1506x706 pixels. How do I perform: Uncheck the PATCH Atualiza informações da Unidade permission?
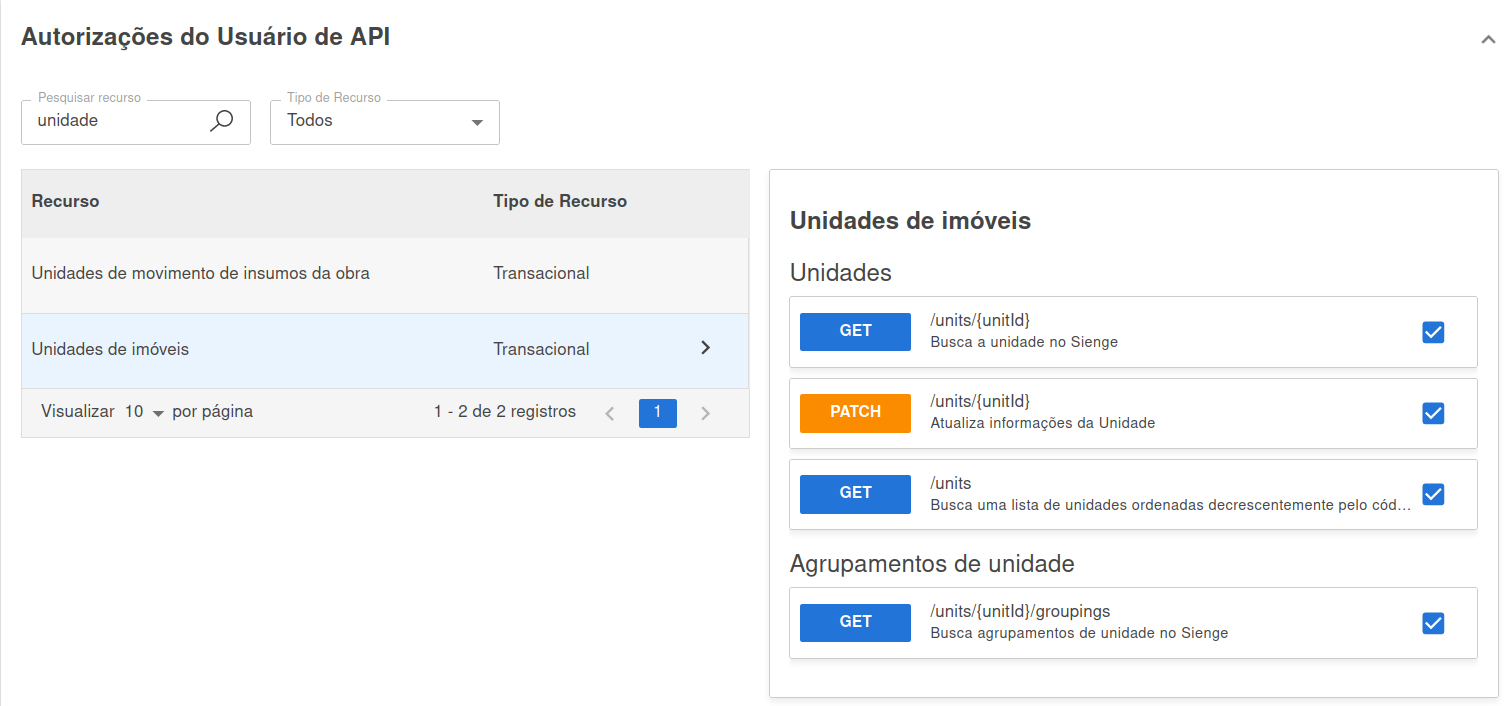(x=1433, y=412)
